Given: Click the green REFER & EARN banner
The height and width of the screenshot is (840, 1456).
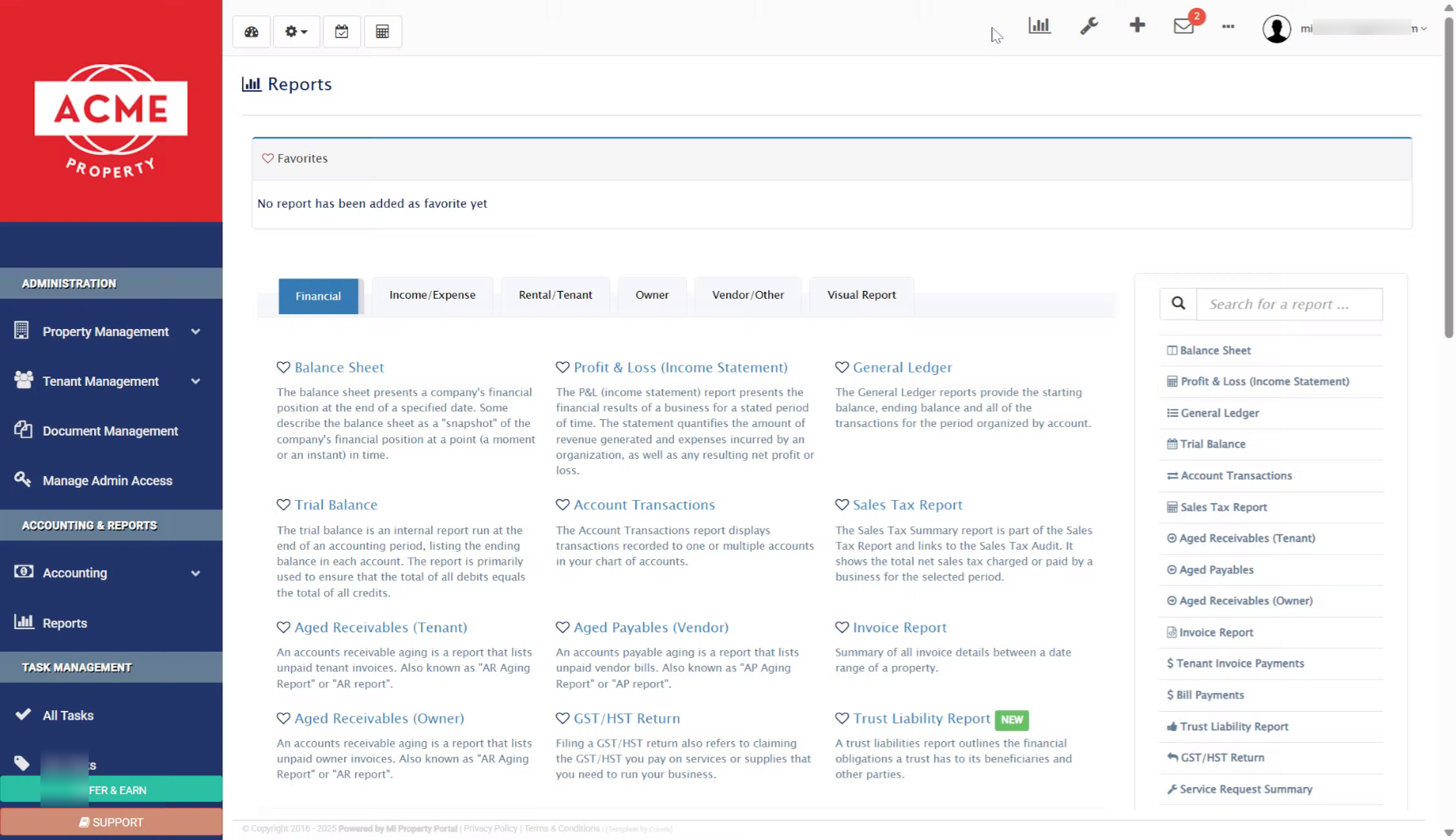Looking at the screenshot, I should (111, 789).
